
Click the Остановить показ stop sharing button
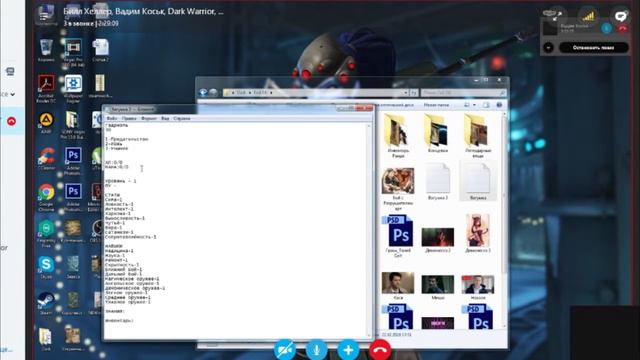tap(593, 47)
